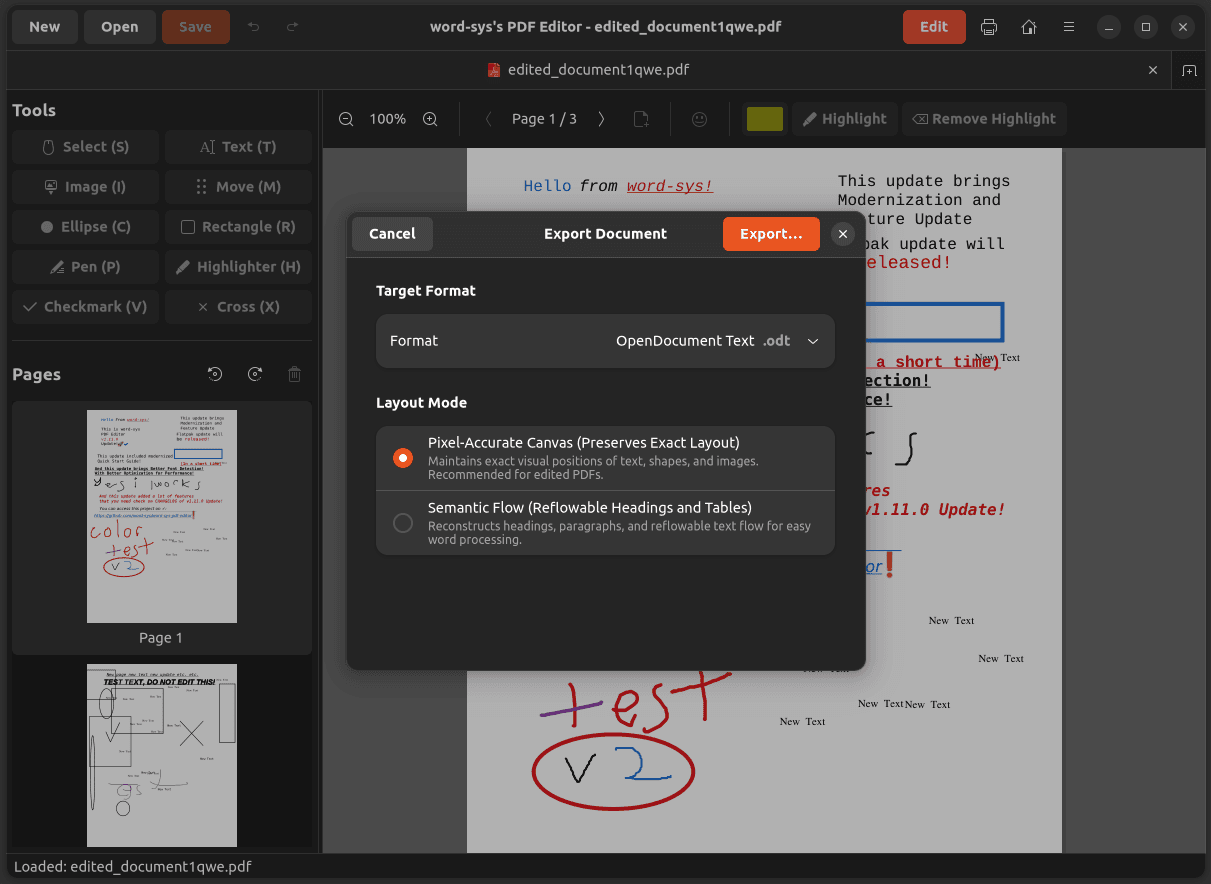Choose the Cross (X) tool

click(238, 307)
